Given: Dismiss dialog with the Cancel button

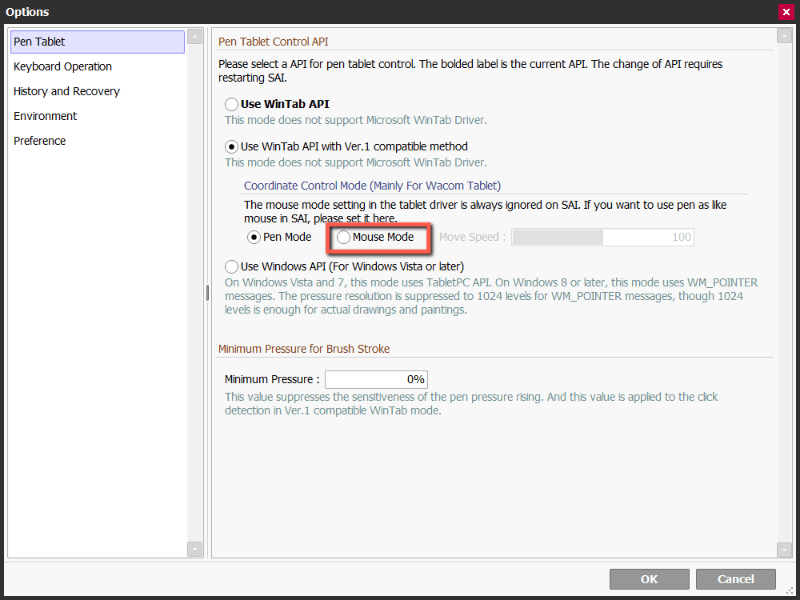Looking at the screenshot, I should [x=736, y=579].
